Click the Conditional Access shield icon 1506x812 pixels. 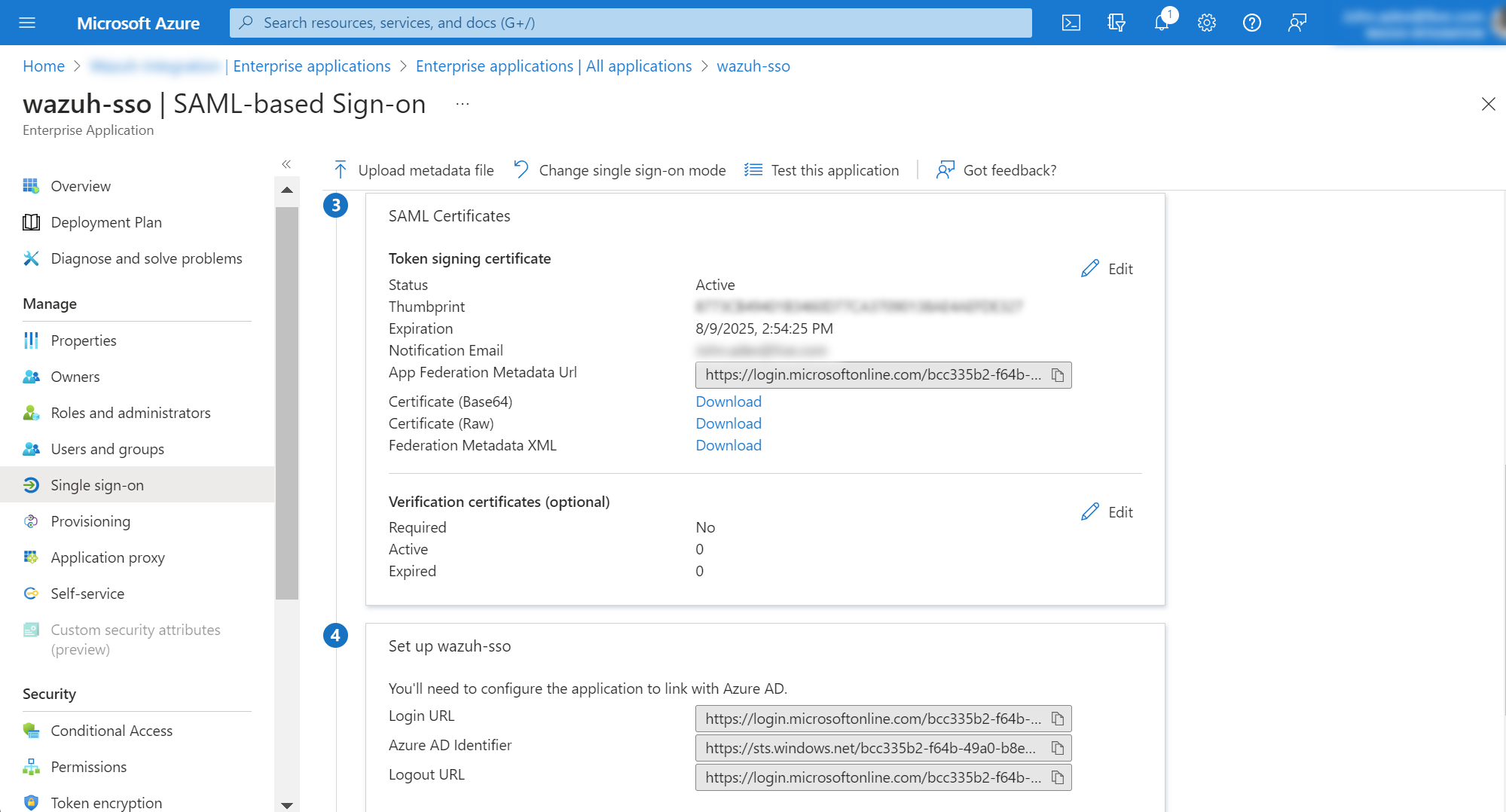coord(31,731)
